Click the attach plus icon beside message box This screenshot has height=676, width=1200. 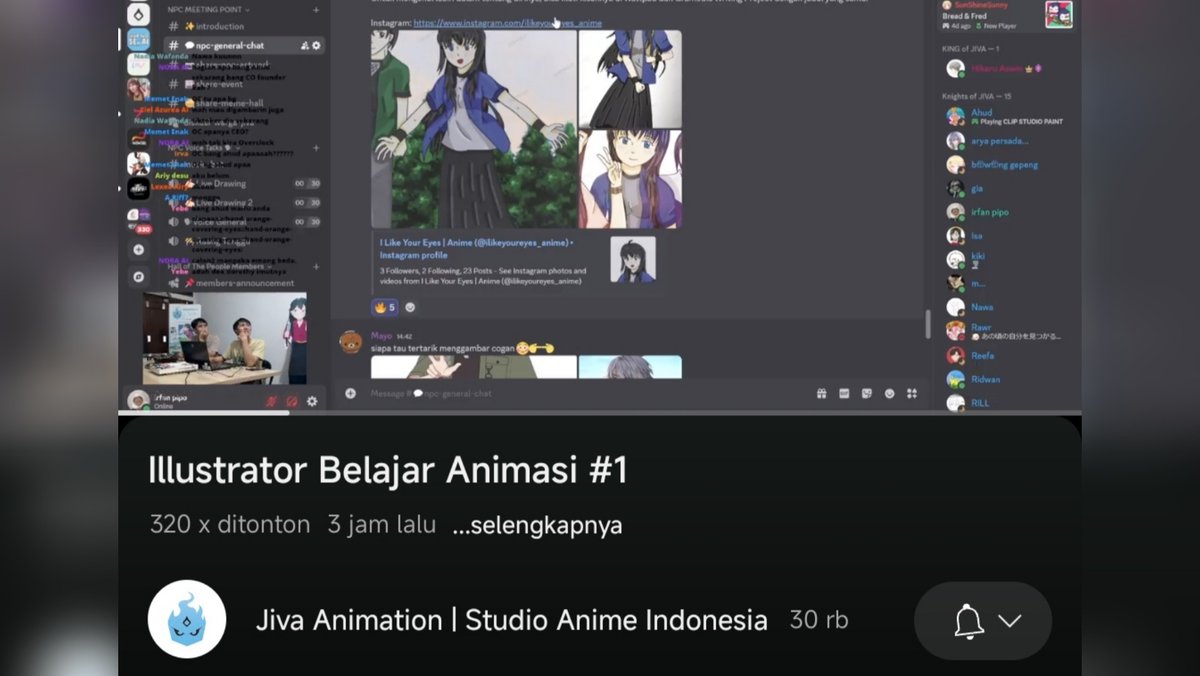point(350,394)
